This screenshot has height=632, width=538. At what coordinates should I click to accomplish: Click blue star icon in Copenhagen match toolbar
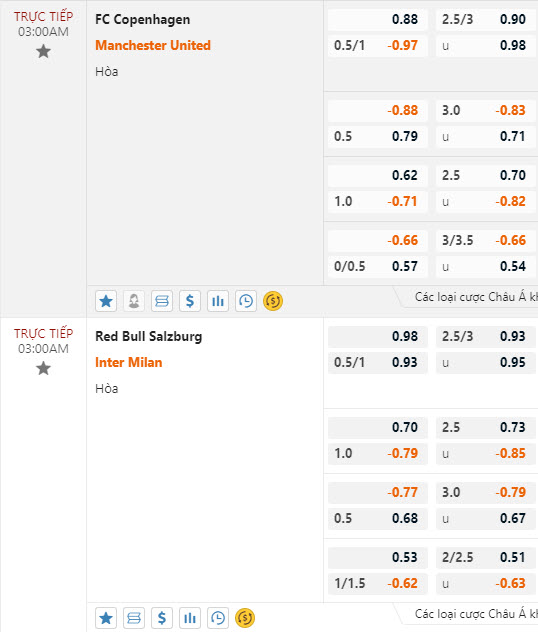106,301
